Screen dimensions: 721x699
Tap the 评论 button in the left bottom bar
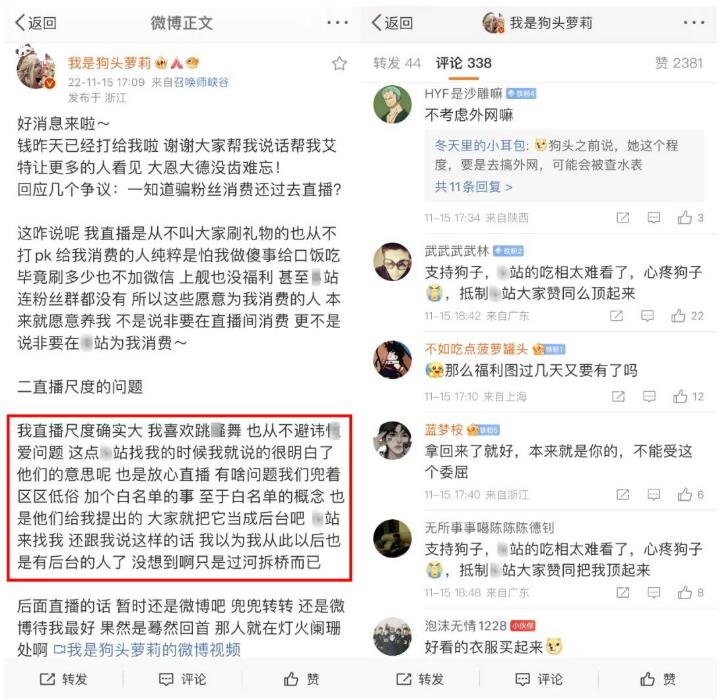click(x=182, y=679)
